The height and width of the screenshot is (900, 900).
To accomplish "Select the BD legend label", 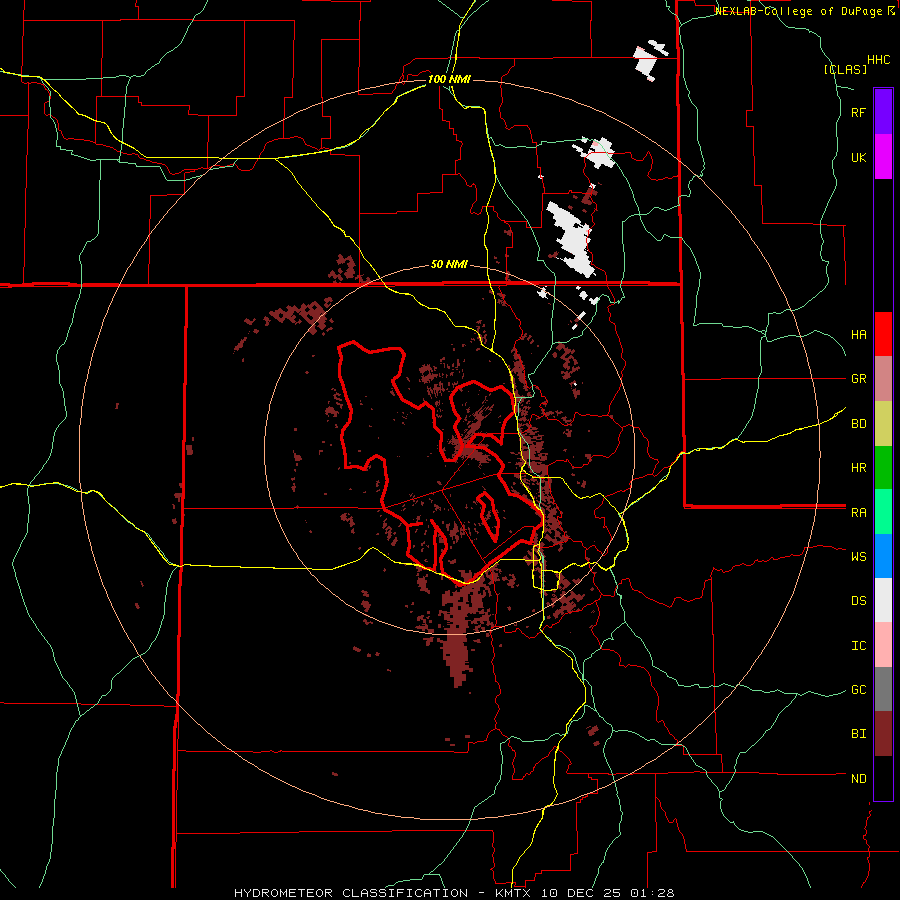I will coord(859,424).
